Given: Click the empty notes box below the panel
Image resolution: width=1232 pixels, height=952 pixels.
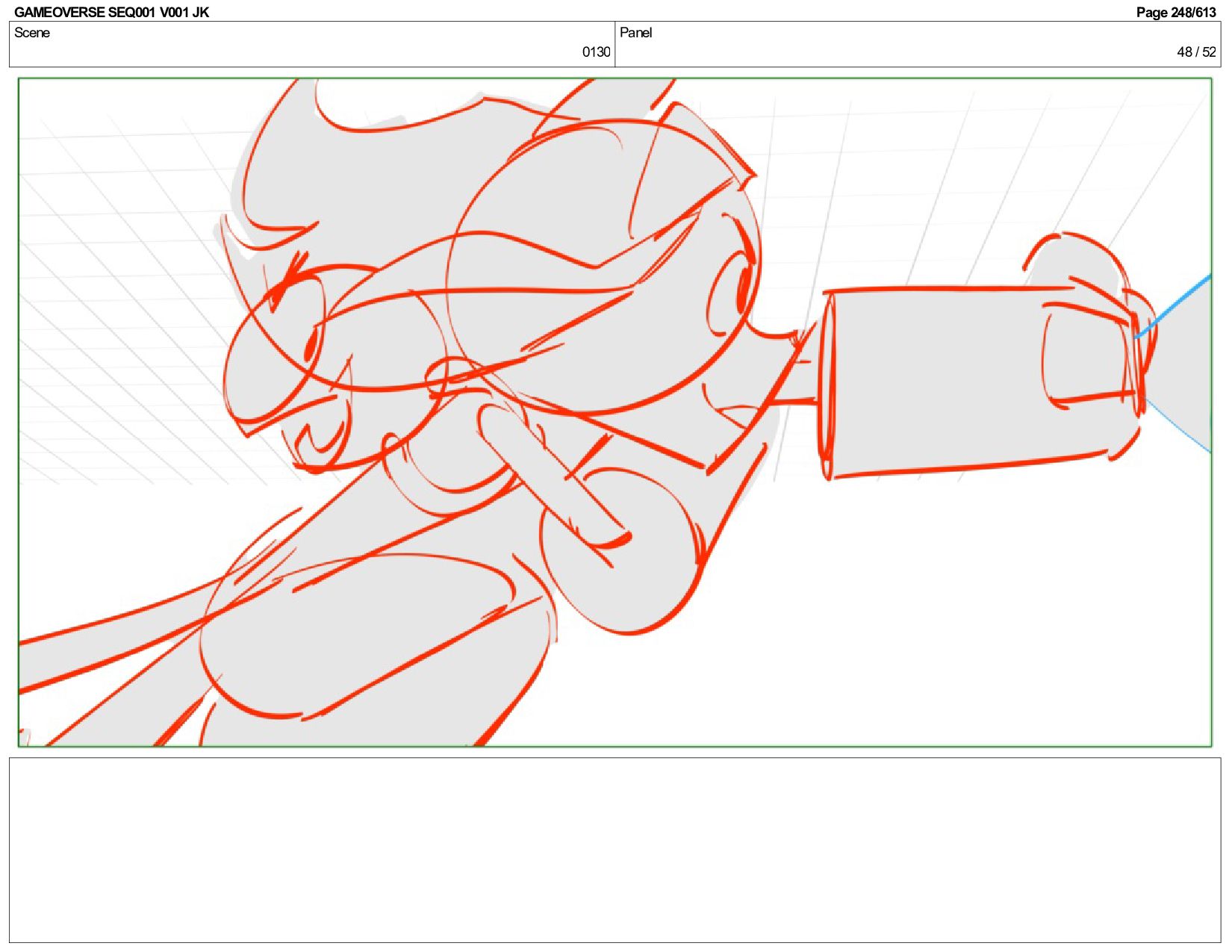Looking at the screenshot, I should tap(615, 850).
